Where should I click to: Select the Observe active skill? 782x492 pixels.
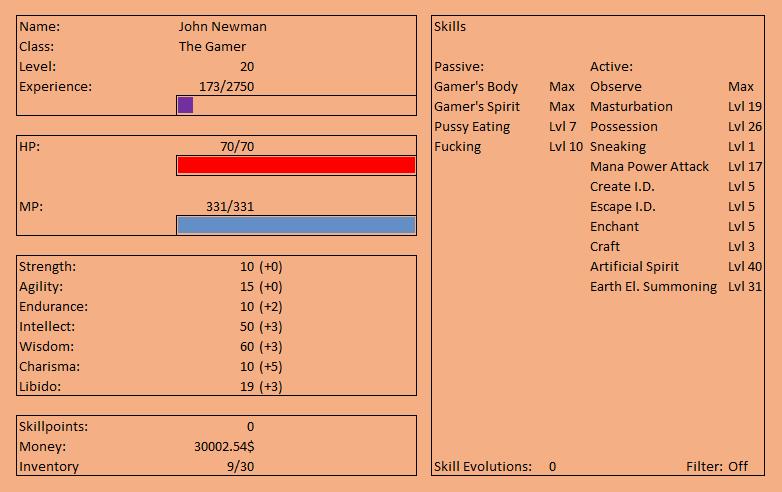pos(616,86)
